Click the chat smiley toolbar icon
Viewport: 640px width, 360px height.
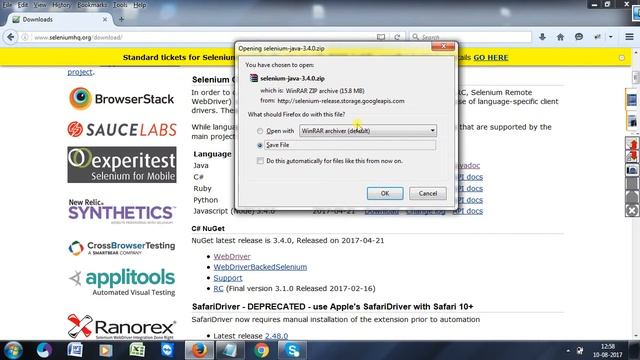(x=579, y=37)
